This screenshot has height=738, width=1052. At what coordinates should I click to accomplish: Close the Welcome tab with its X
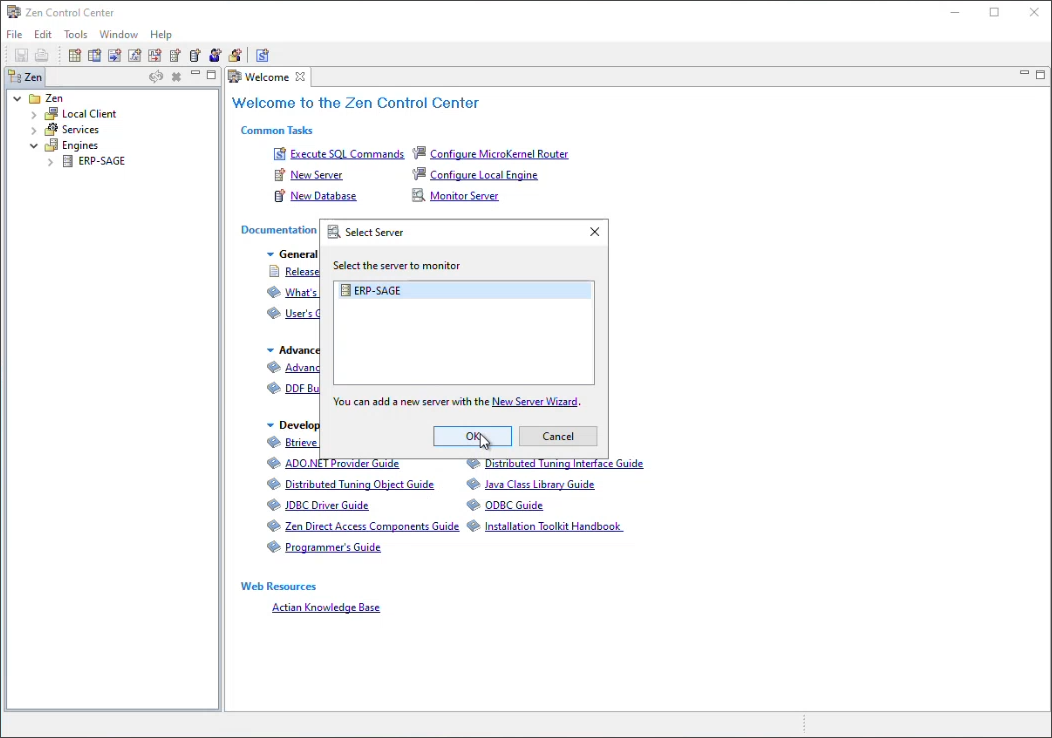(x=301, y=77)
